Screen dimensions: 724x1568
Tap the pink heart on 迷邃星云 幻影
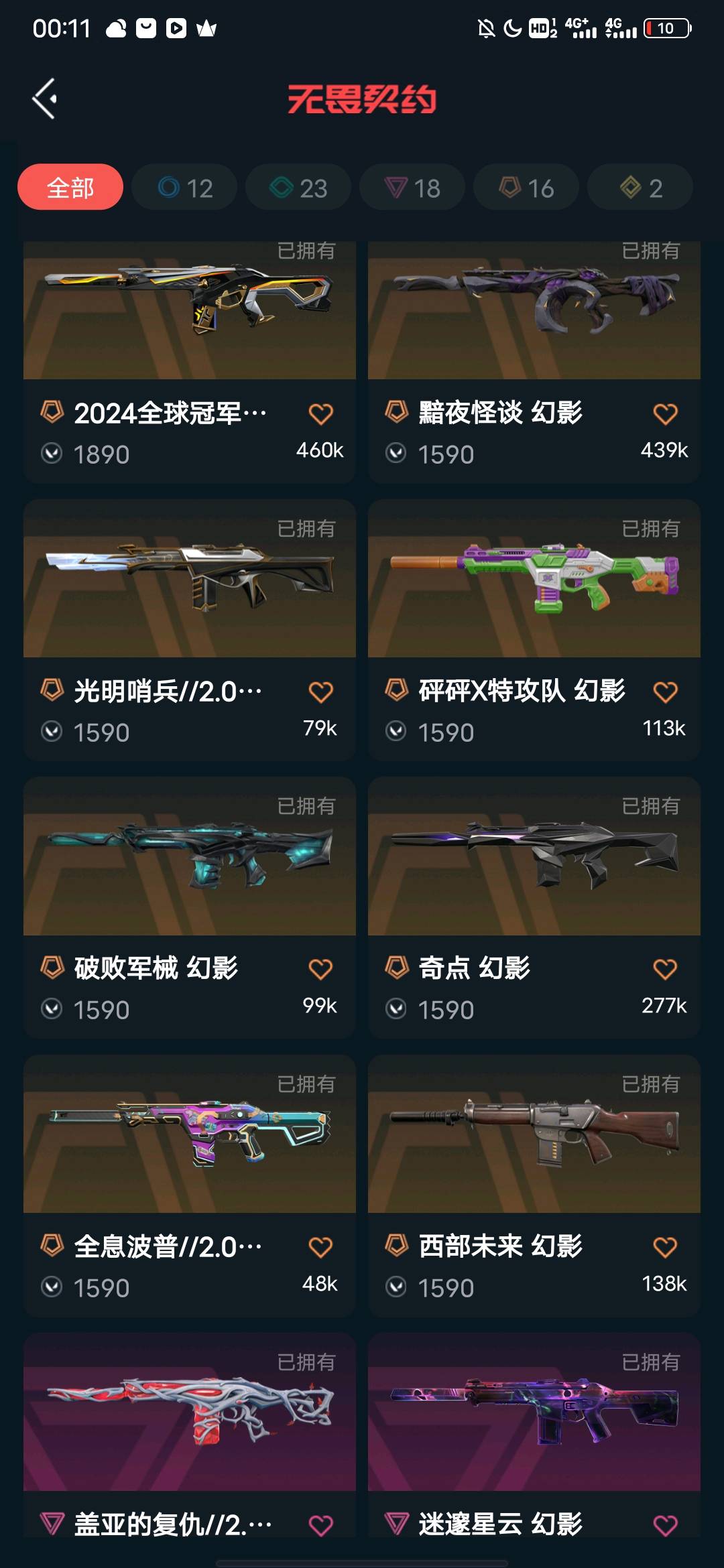pyautogui.click(x=665, y=1525)
